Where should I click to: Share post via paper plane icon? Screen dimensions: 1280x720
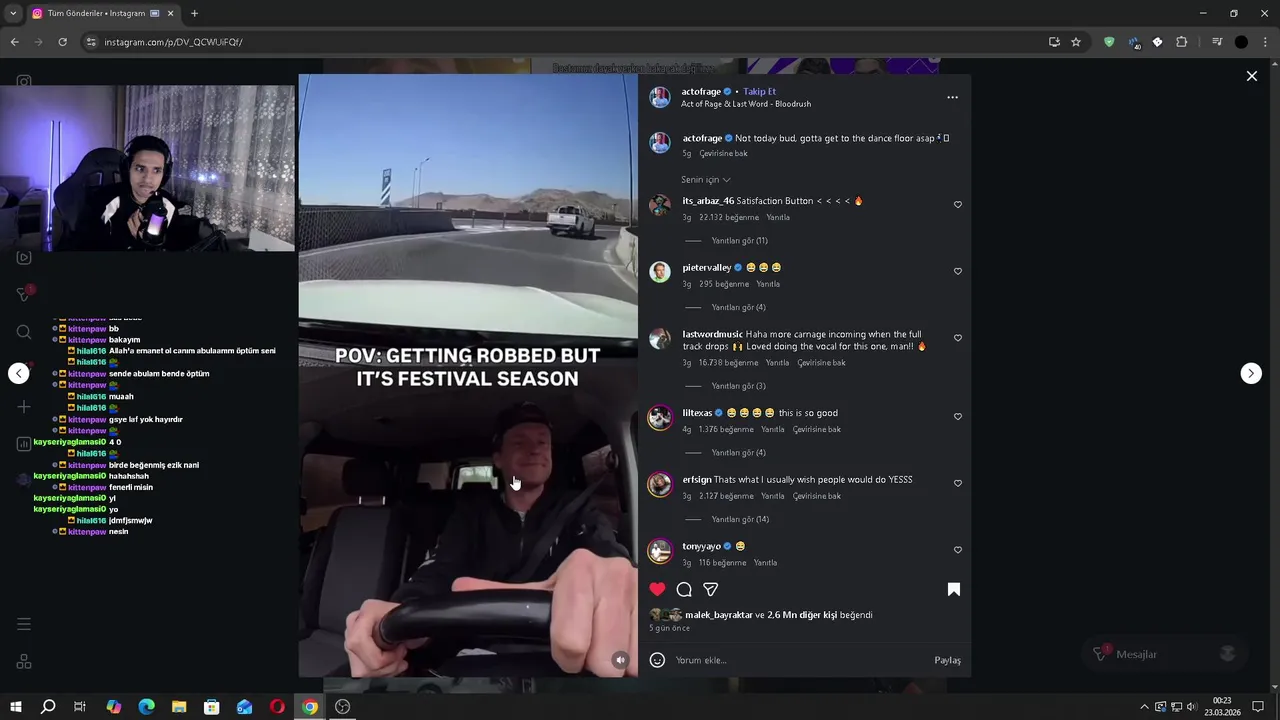(x=711, y=590)
